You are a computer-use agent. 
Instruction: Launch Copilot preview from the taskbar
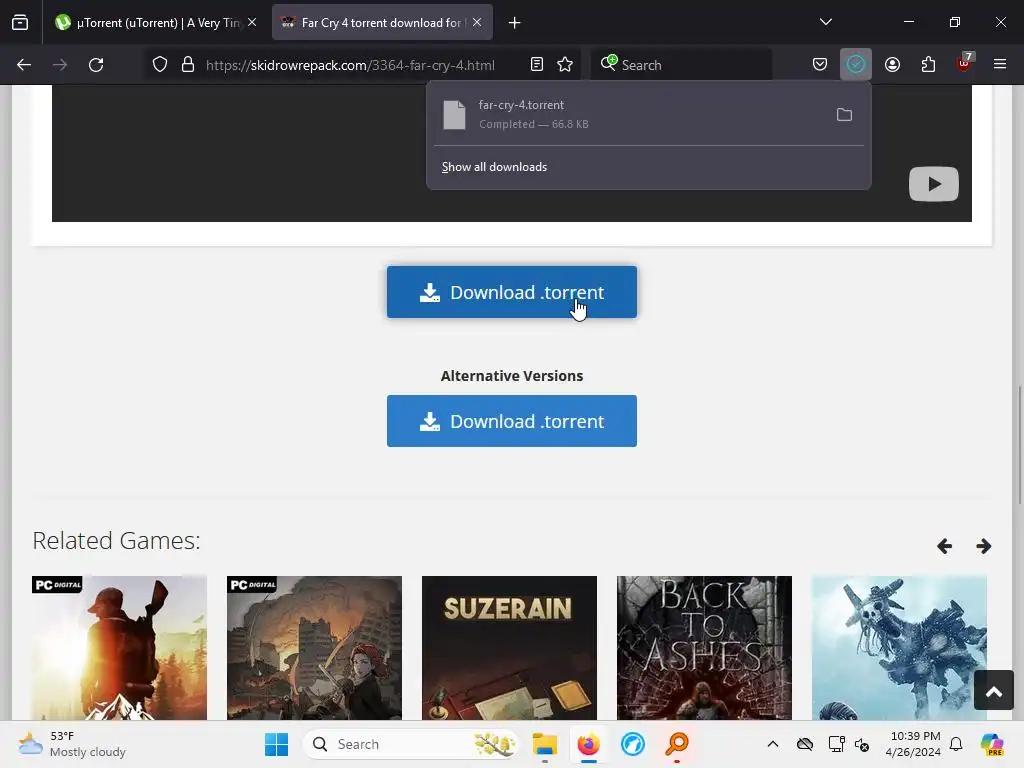[992, 744]
